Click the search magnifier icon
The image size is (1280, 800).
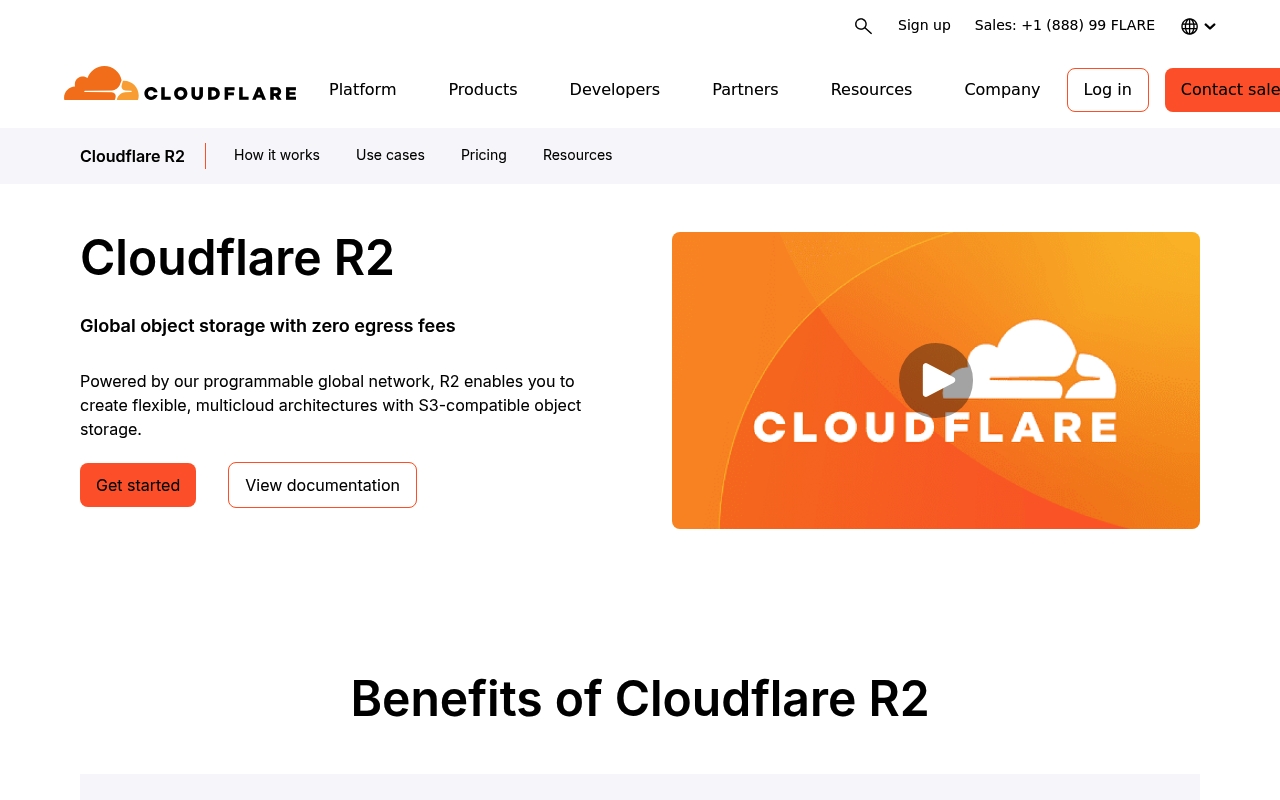(x=863, y=26)
